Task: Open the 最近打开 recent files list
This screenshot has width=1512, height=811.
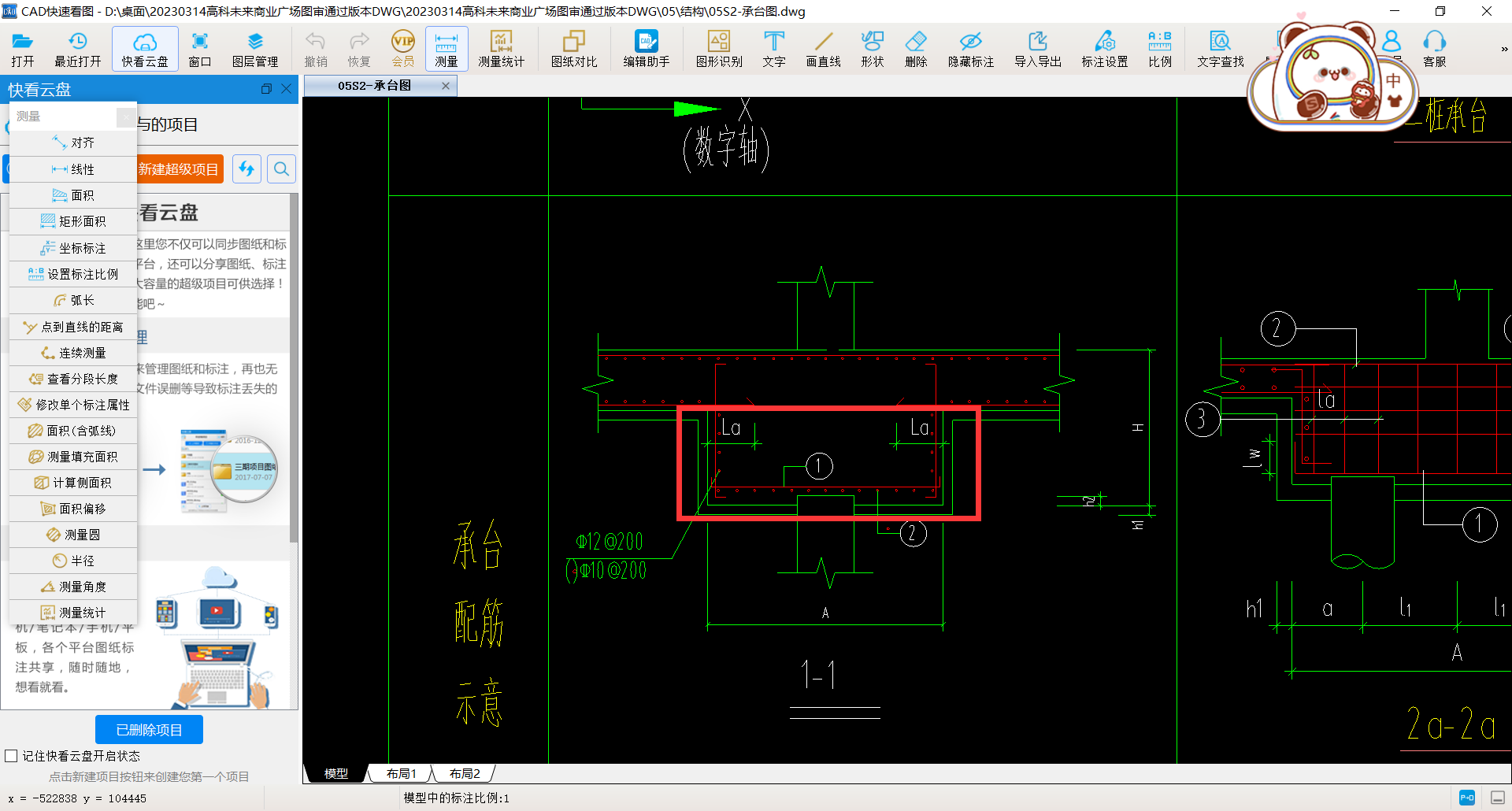Action: pos(77,49)
